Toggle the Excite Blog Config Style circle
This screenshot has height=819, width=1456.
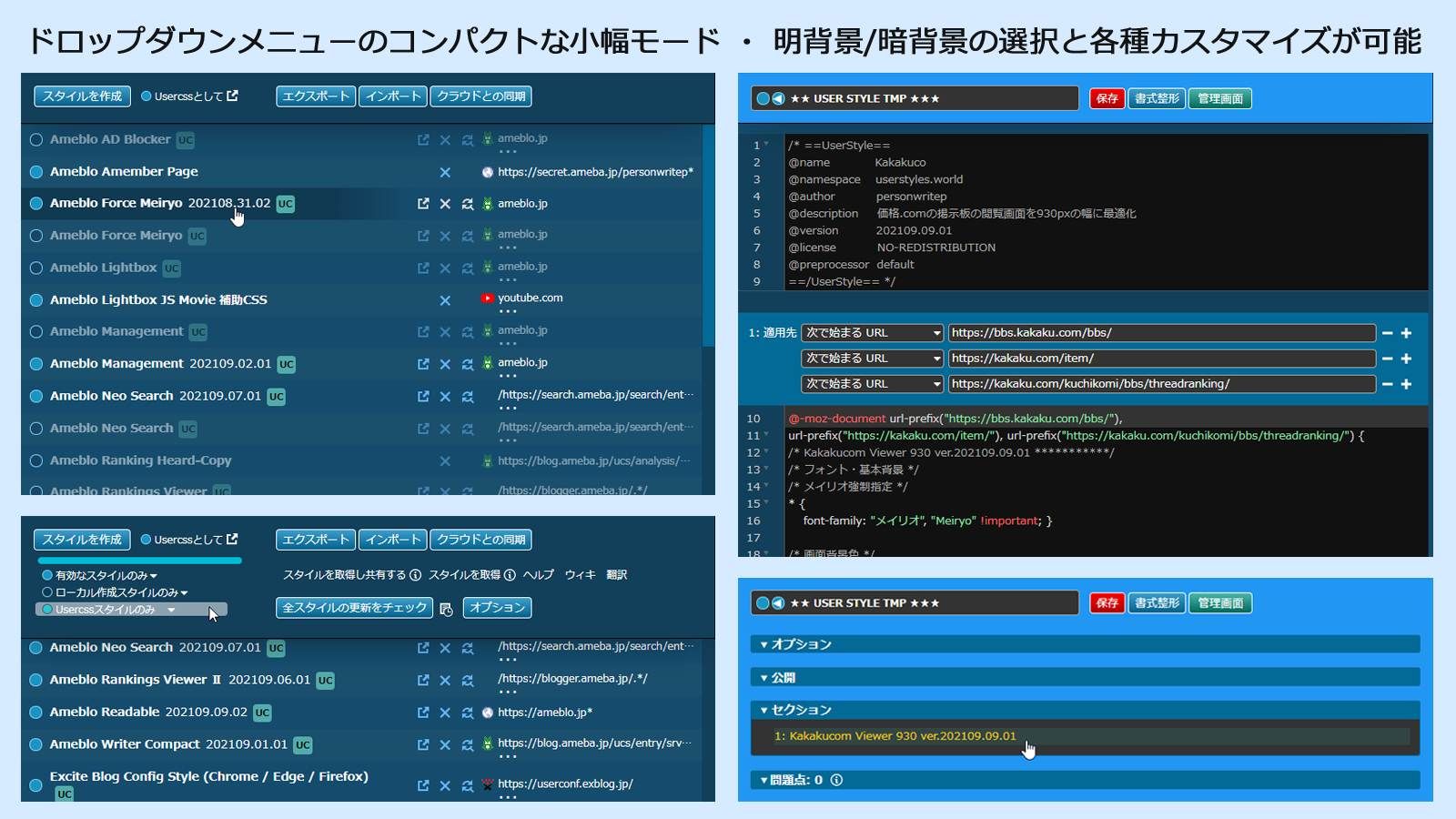tap(36, 785)
